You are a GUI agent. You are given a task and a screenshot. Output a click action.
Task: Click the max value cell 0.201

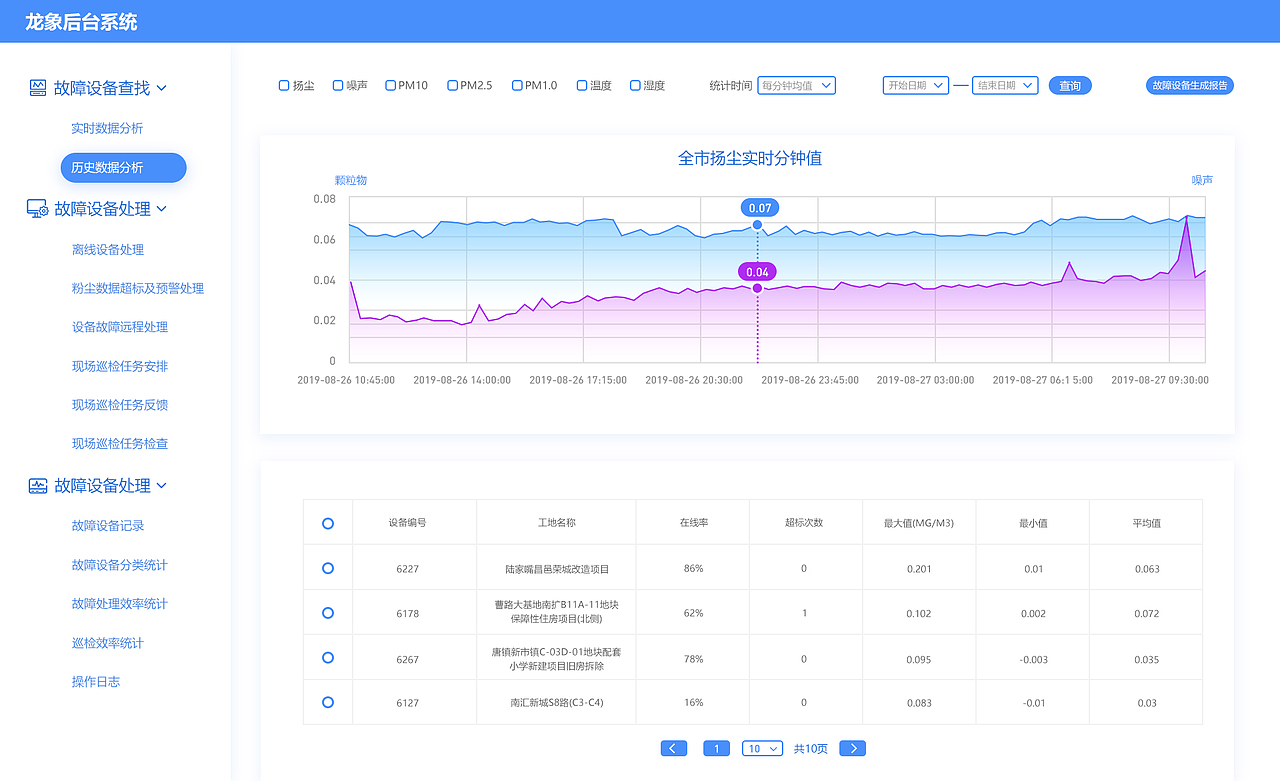coord(919,569)
